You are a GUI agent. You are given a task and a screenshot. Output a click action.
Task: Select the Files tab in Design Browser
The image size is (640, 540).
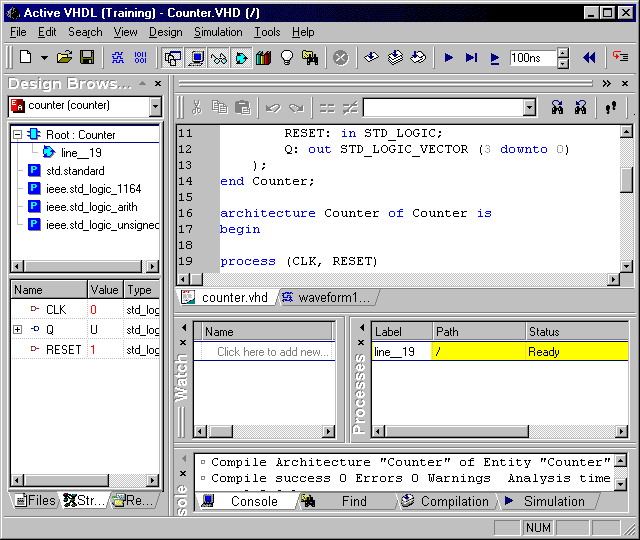pyautogui.click(x=35, y=500)
